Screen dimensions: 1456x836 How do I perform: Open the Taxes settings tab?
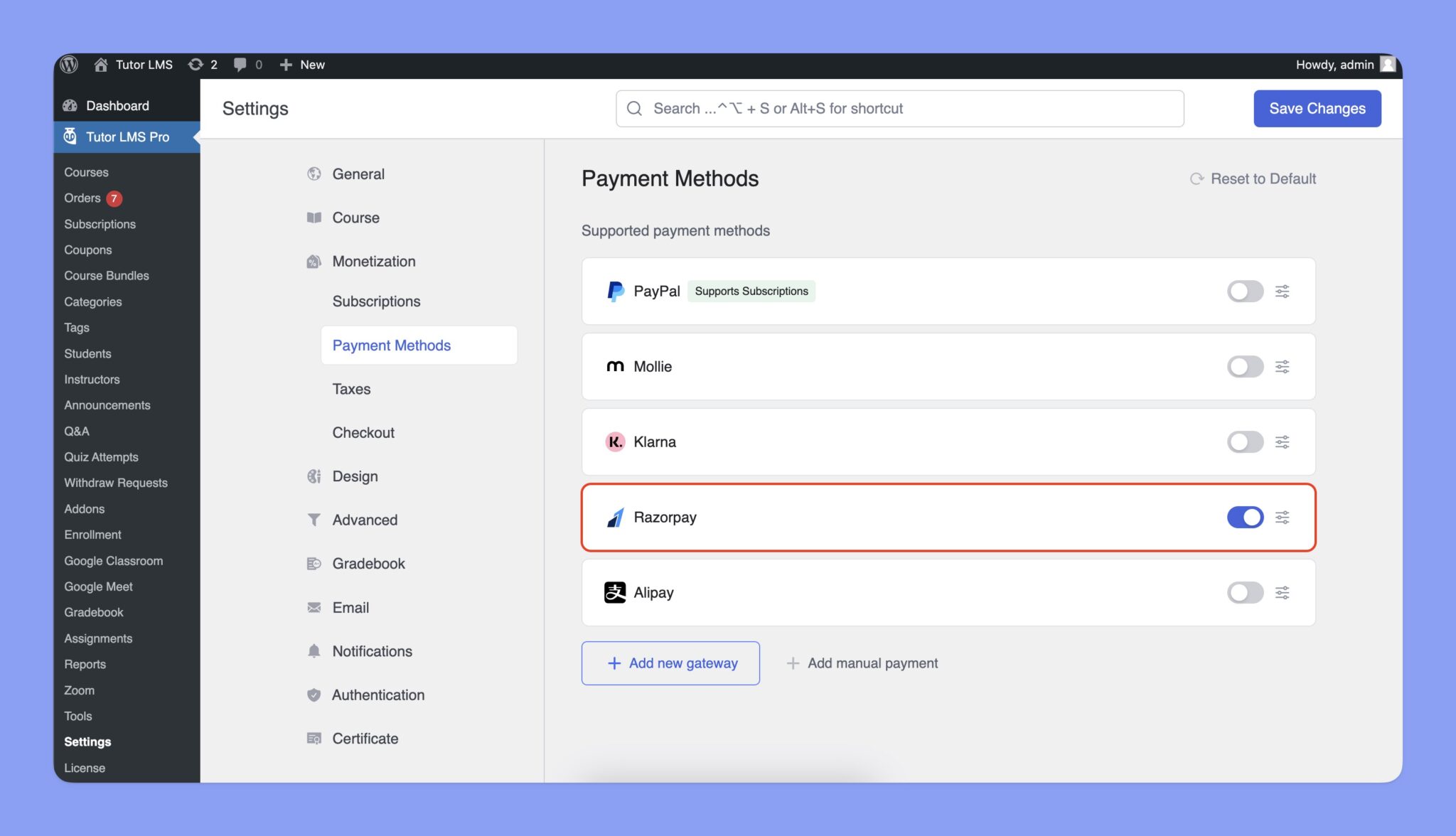pyautogui.click(x=351, y=389)
